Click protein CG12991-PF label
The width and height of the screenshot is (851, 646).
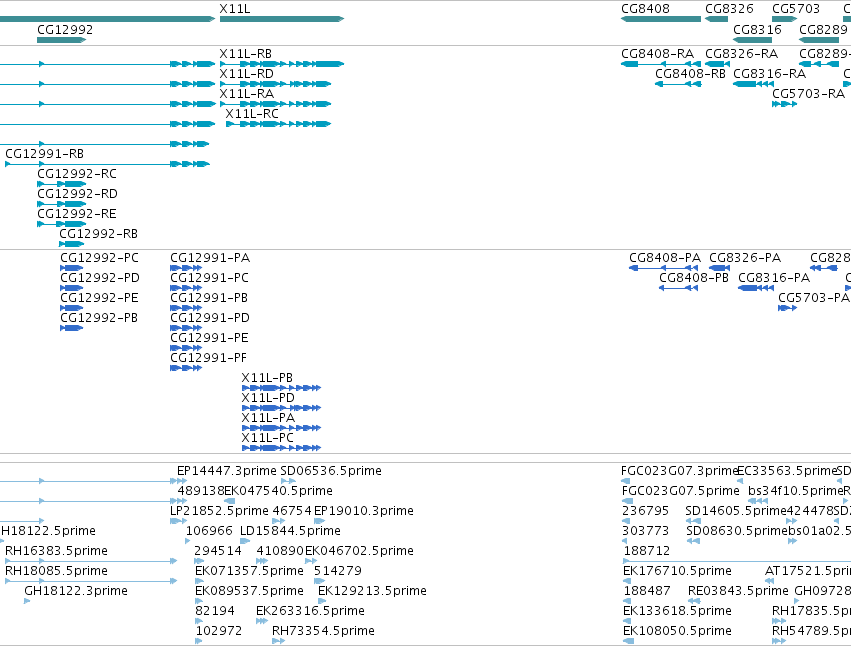(x=208, y=358)
